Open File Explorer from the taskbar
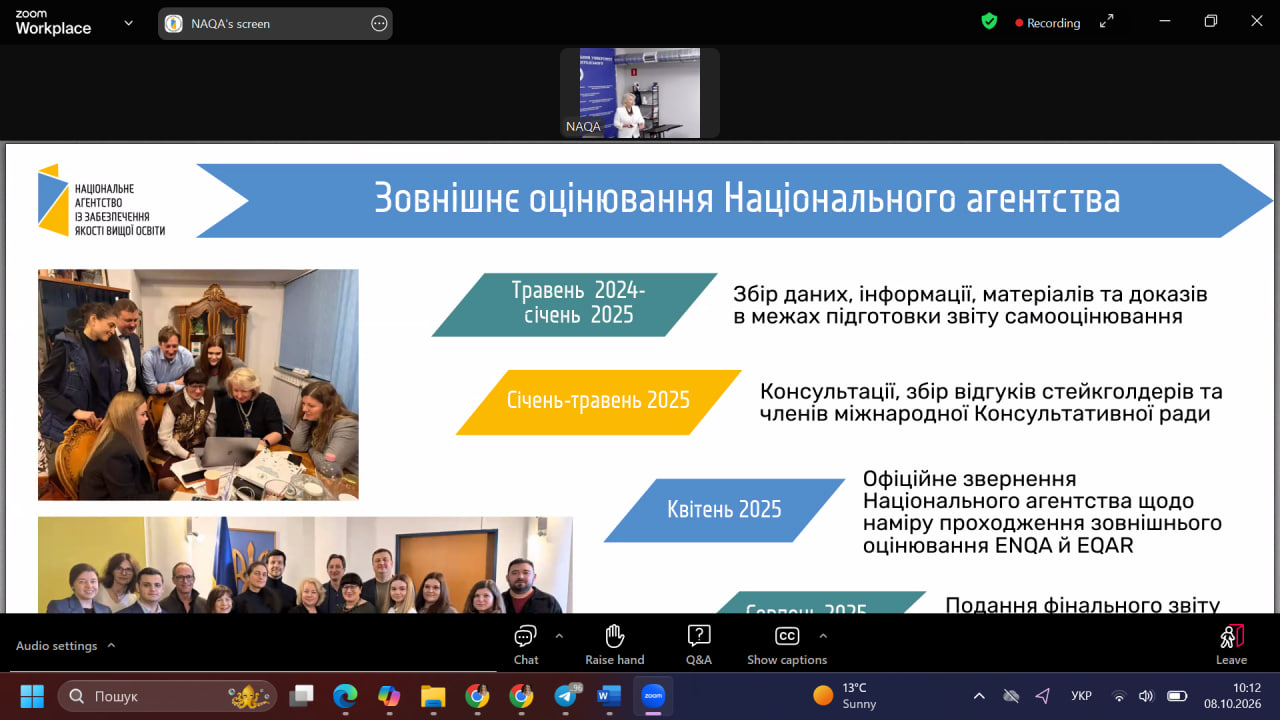The image size is (1280, 720). coord(433,696)
